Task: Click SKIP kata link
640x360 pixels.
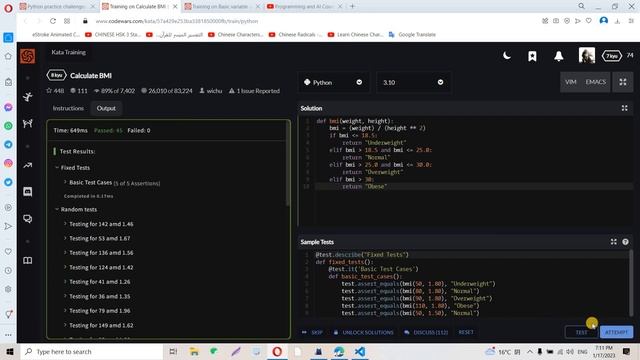Action: click(312, 332)
